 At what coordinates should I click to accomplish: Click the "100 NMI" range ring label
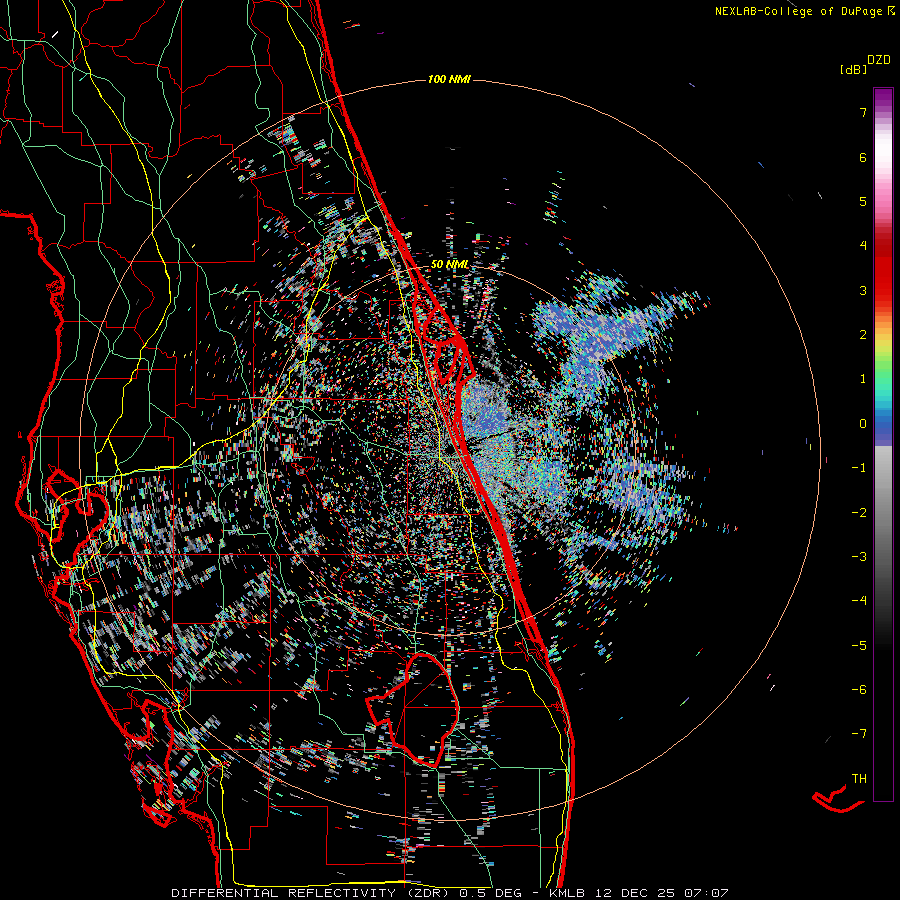(x=449, y=79)
